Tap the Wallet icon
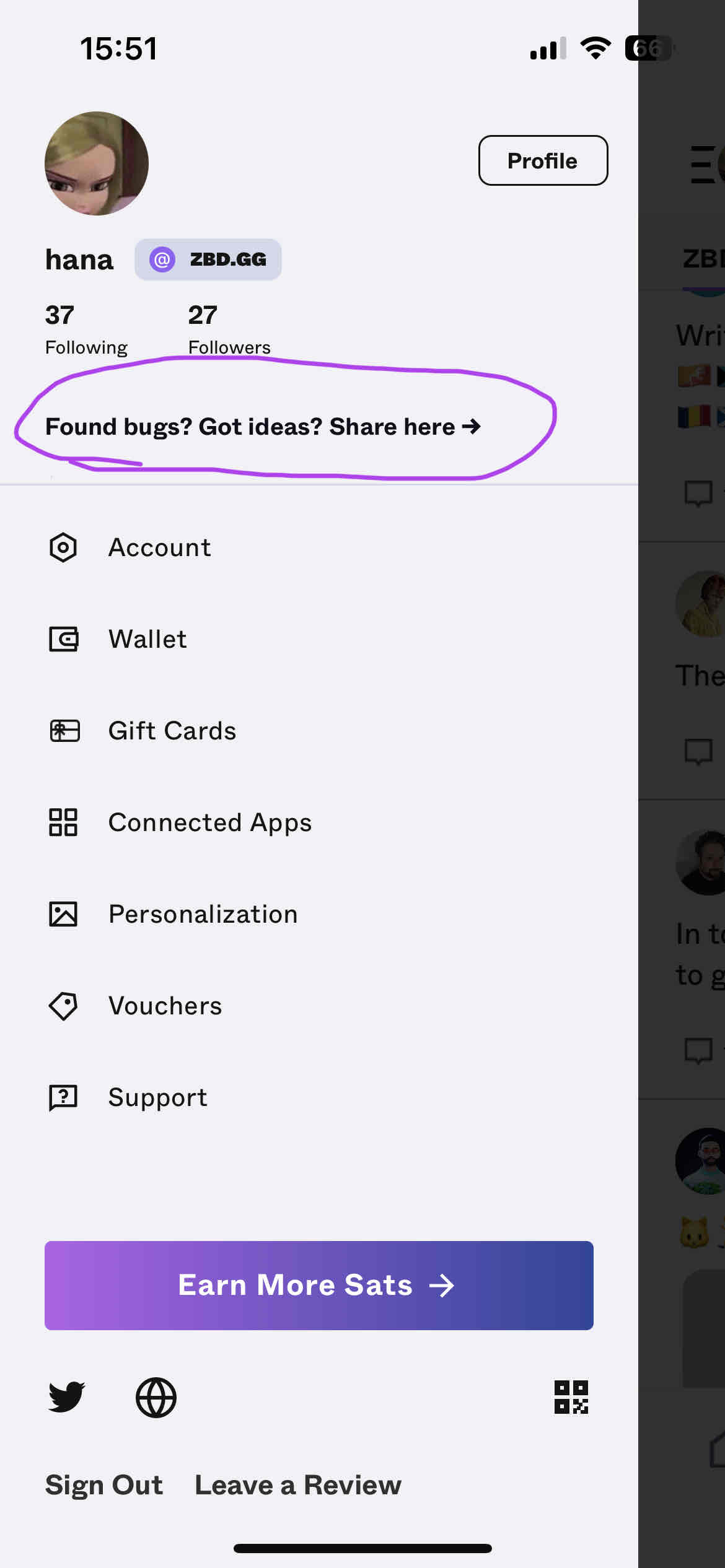725x1568 pixels. point(63,639)
